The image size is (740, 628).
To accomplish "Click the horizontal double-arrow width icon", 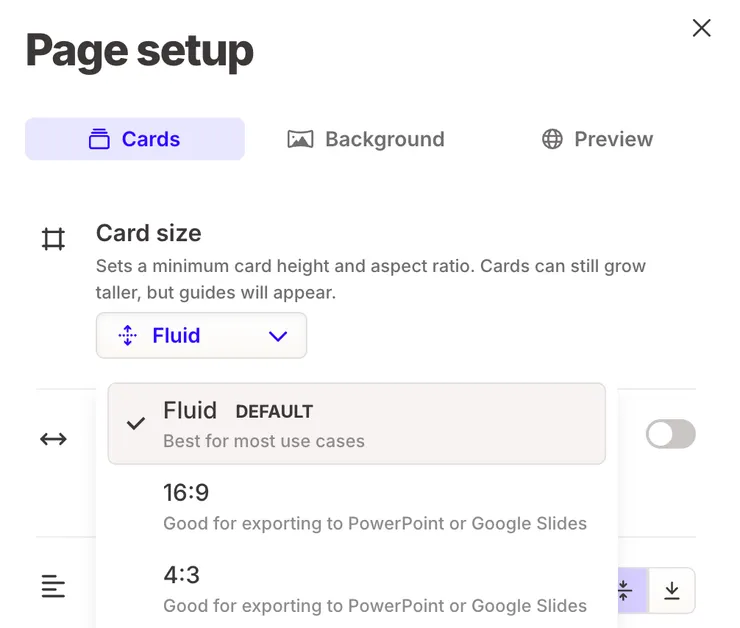I will pyautogui.click(x=53, y=438).
